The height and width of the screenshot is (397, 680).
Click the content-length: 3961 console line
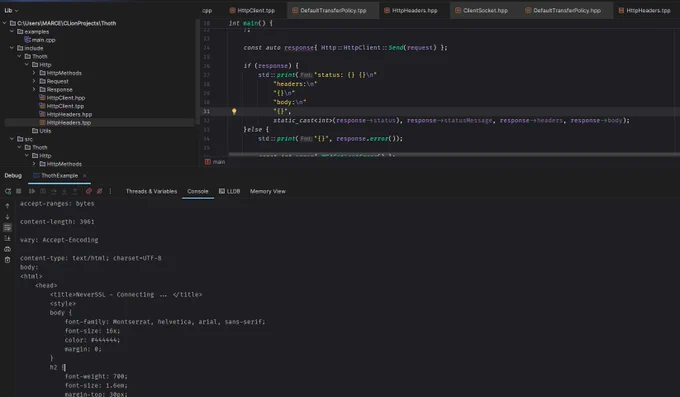57,222
